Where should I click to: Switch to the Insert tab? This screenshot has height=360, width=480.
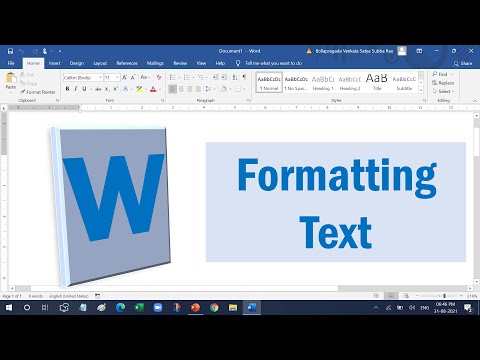point(55,63)
